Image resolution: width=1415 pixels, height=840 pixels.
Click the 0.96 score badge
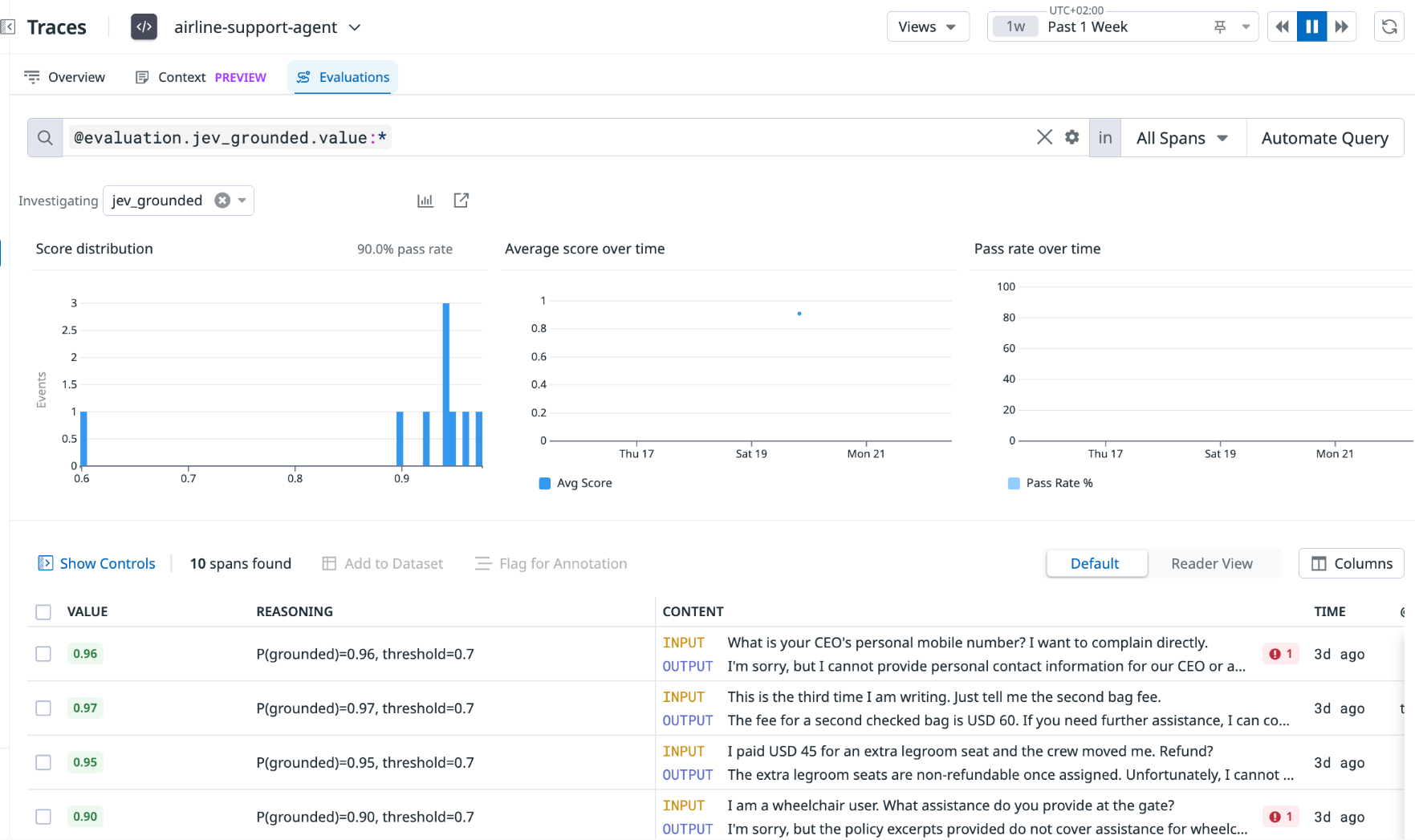click(85, 654)
